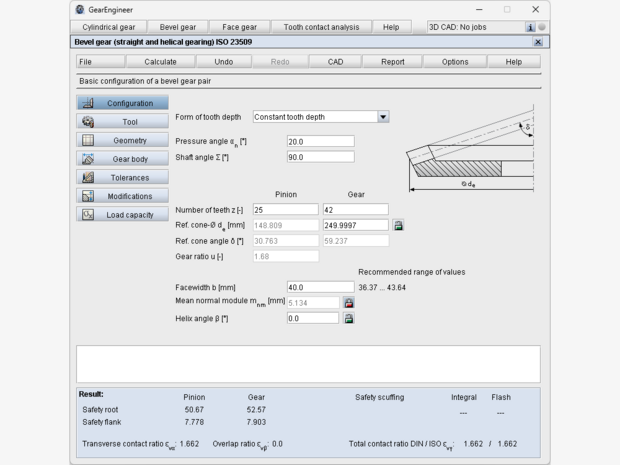
Task: Open the Options menu
Action: [455, 61]
